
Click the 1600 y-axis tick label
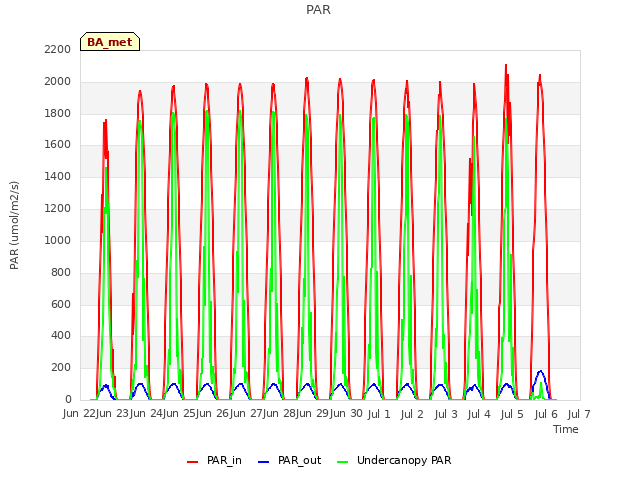click(58, 144)
